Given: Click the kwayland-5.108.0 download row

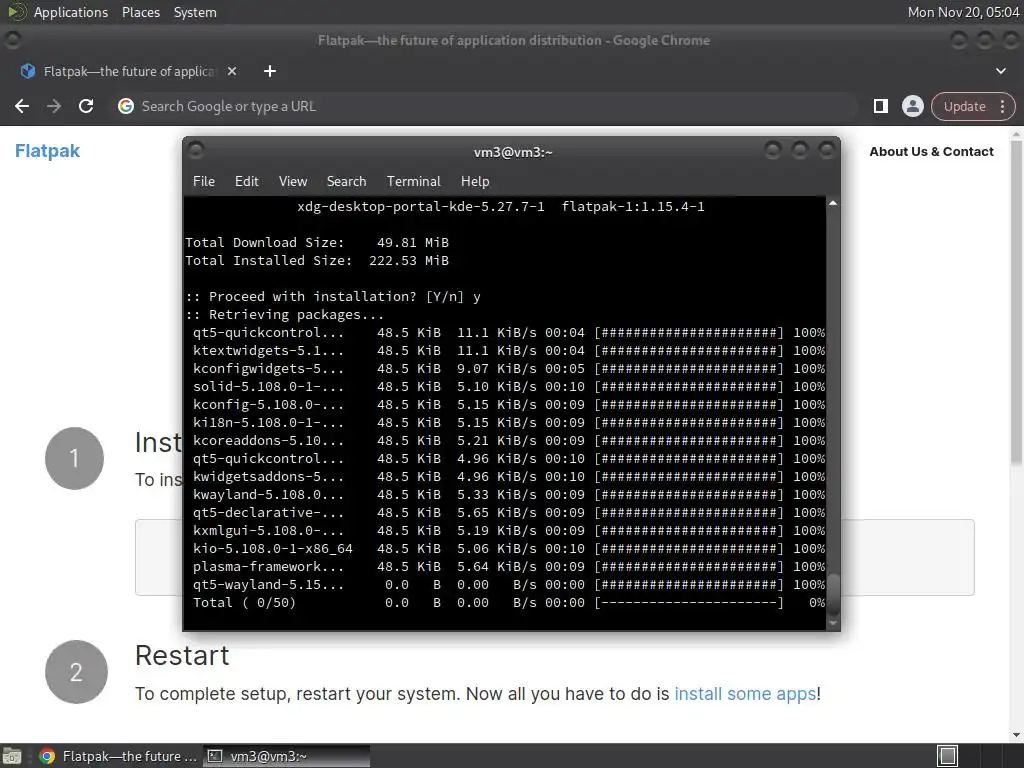Looking at the screenshot, I should [509, 494].
